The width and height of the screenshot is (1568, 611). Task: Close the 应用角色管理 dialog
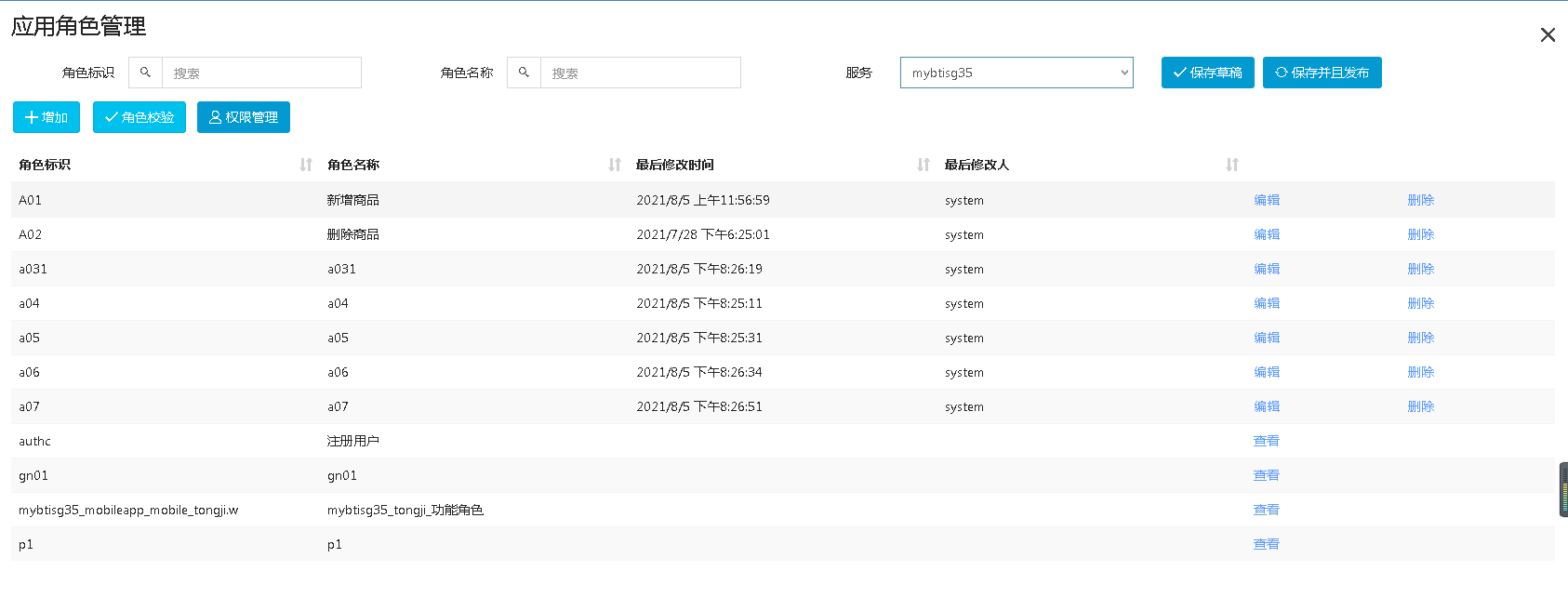pyautogui.click(x=1548, y=34)
